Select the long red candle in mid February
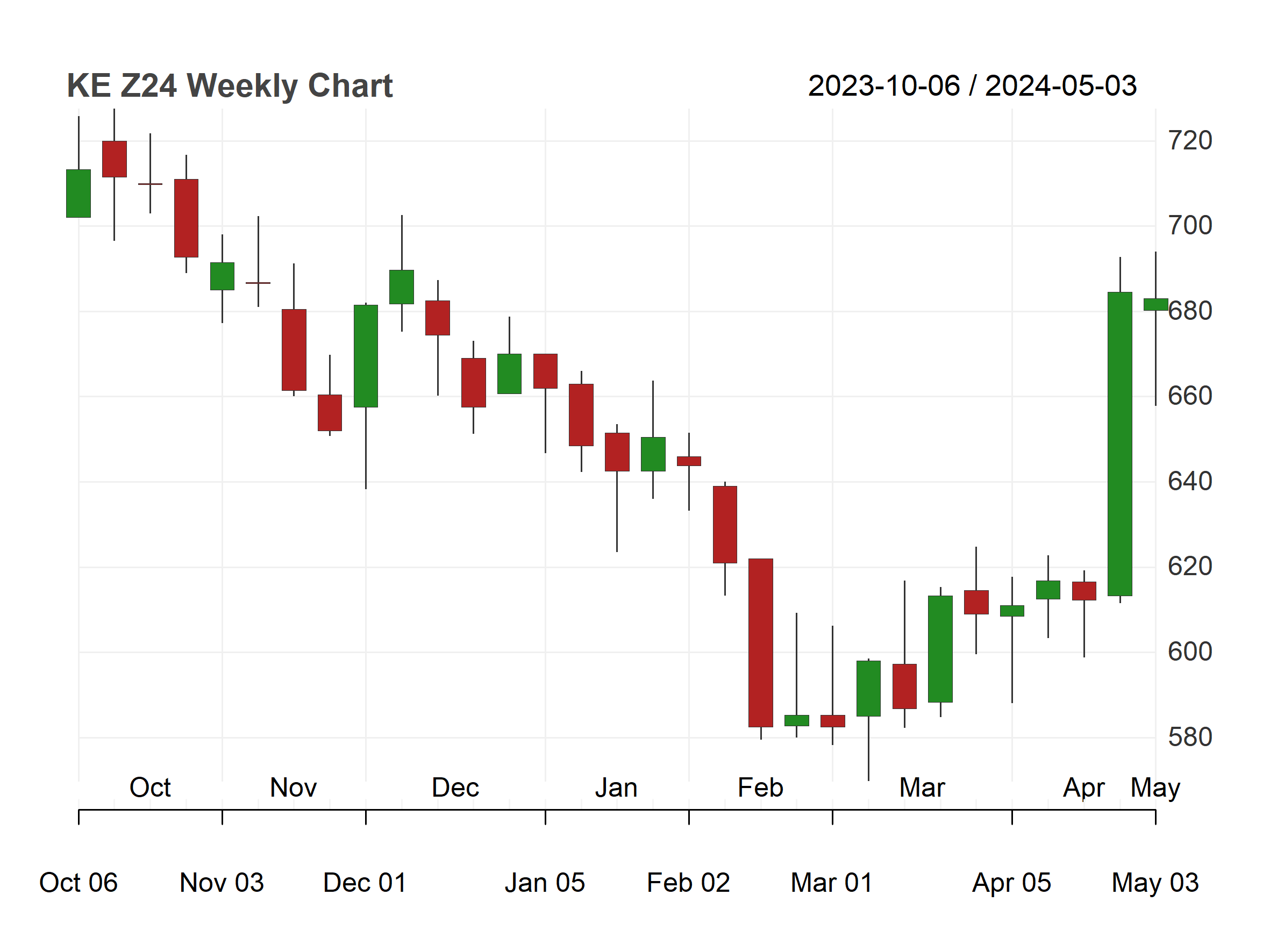 click(761, 643)
